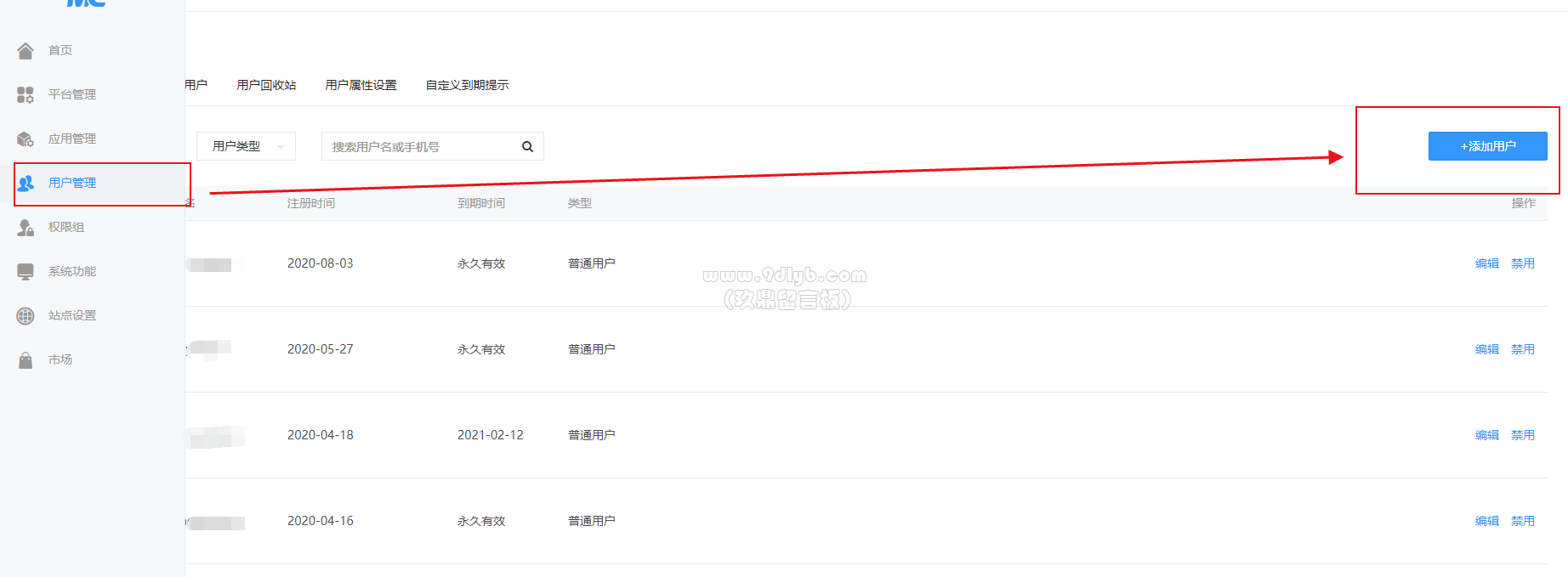1568x577 pixels.
Task: Click the 用户管理 people icon
Action: click(26, 183)
